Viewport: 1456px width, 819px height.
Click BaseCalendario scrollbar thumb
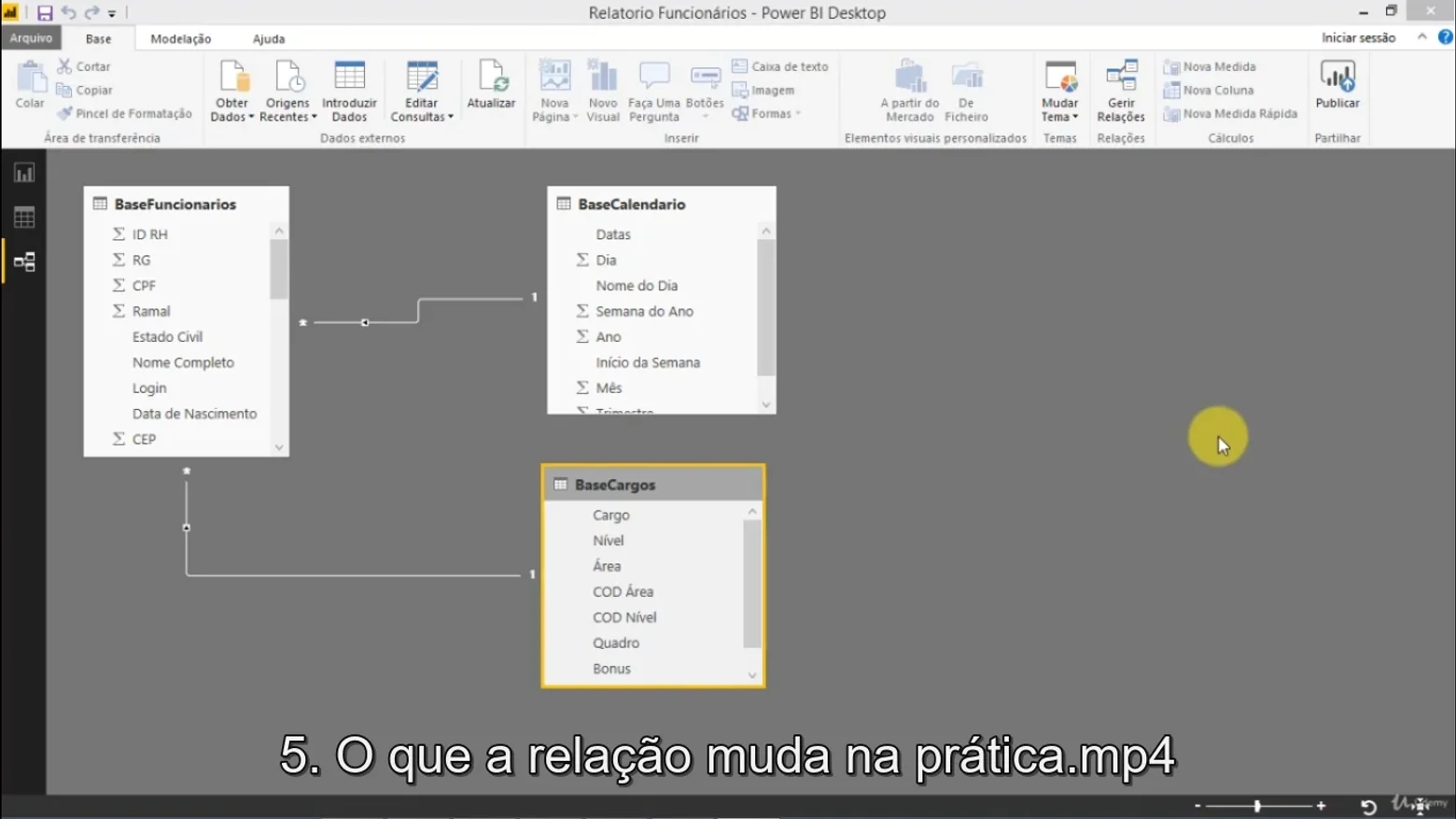click(766, 307)
